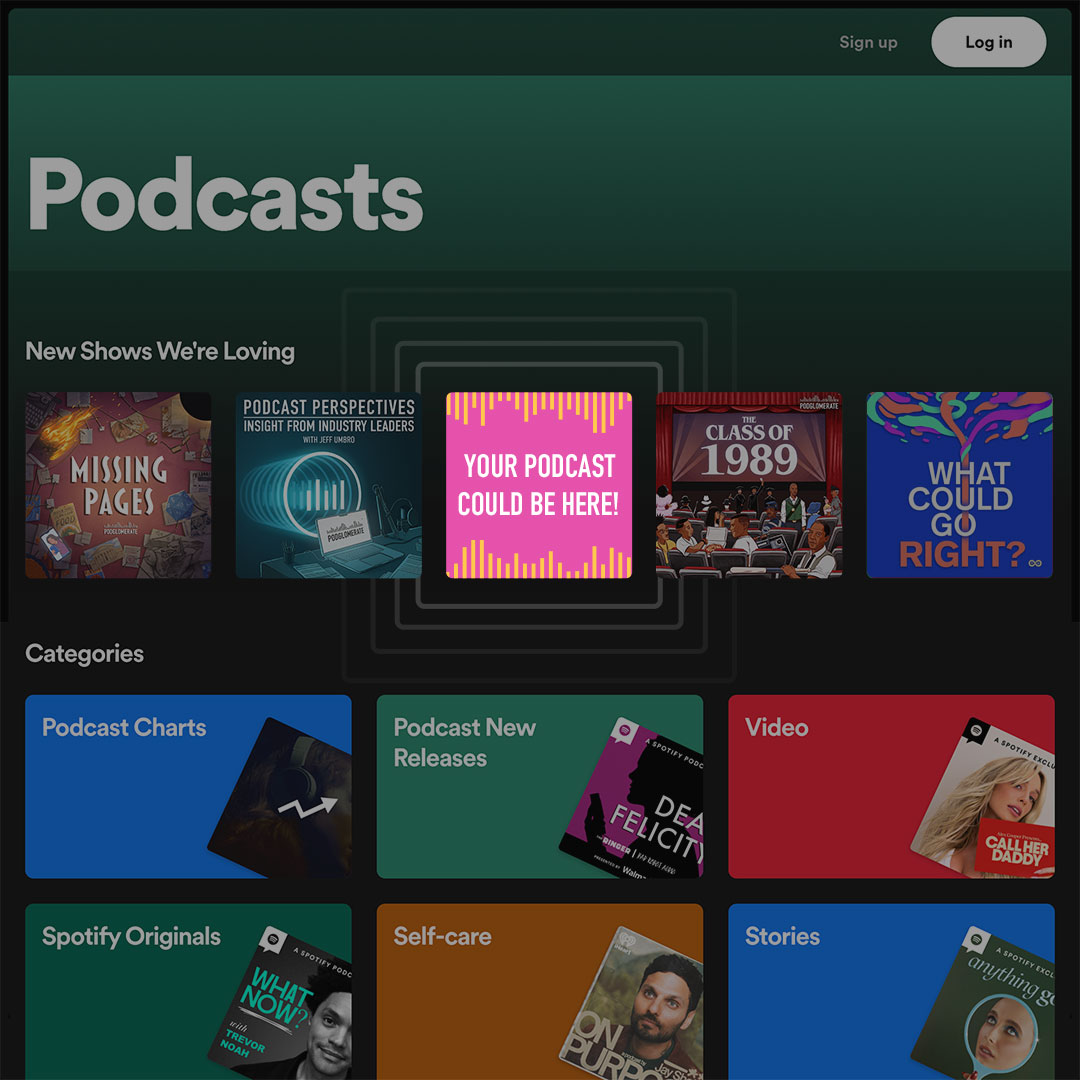Open the Podcast Charts category card
Screen dimensions: 1080x1080
point(188,786)
